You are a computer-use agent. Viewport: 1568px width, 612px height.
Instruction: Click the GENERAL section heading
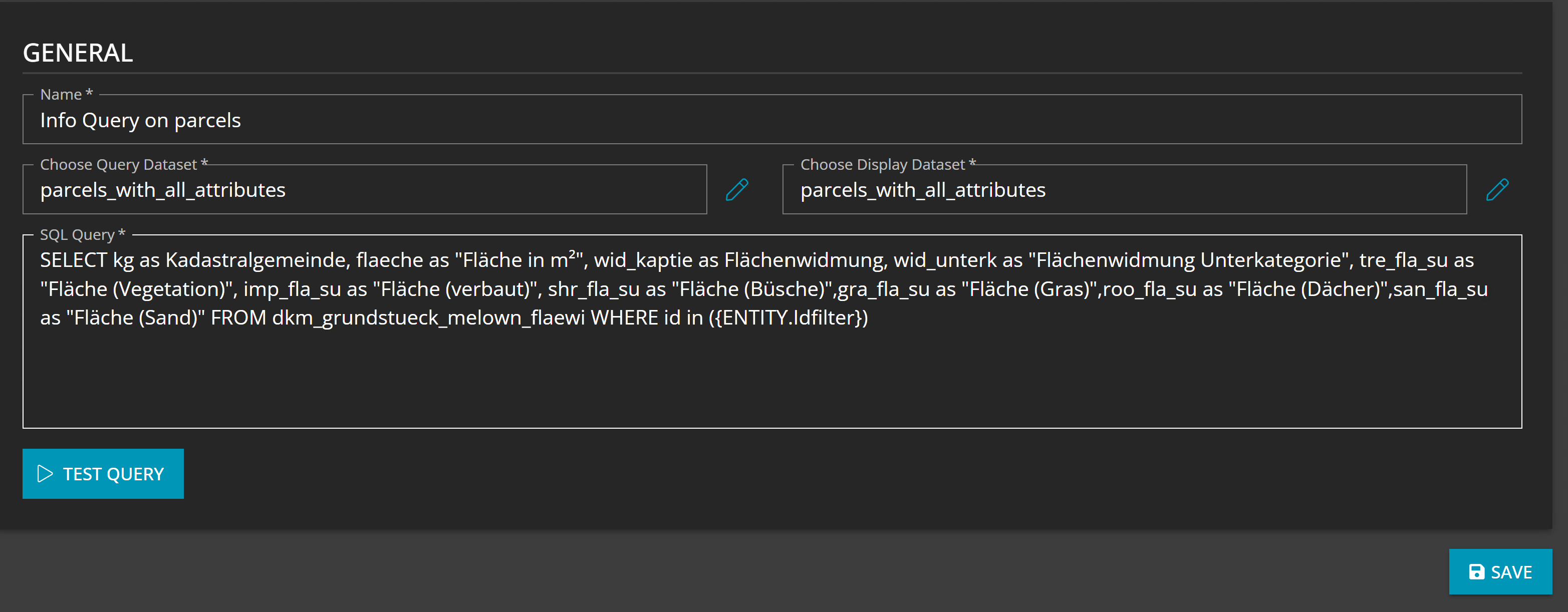tap(78, 53)
